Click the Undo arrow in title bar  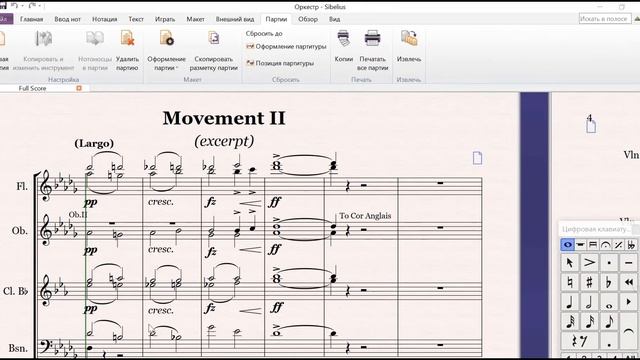coord(14,6)
